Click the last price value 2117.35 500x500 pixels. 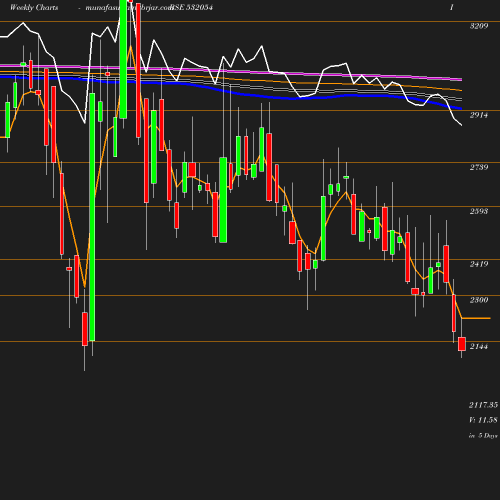pos(483,405)
